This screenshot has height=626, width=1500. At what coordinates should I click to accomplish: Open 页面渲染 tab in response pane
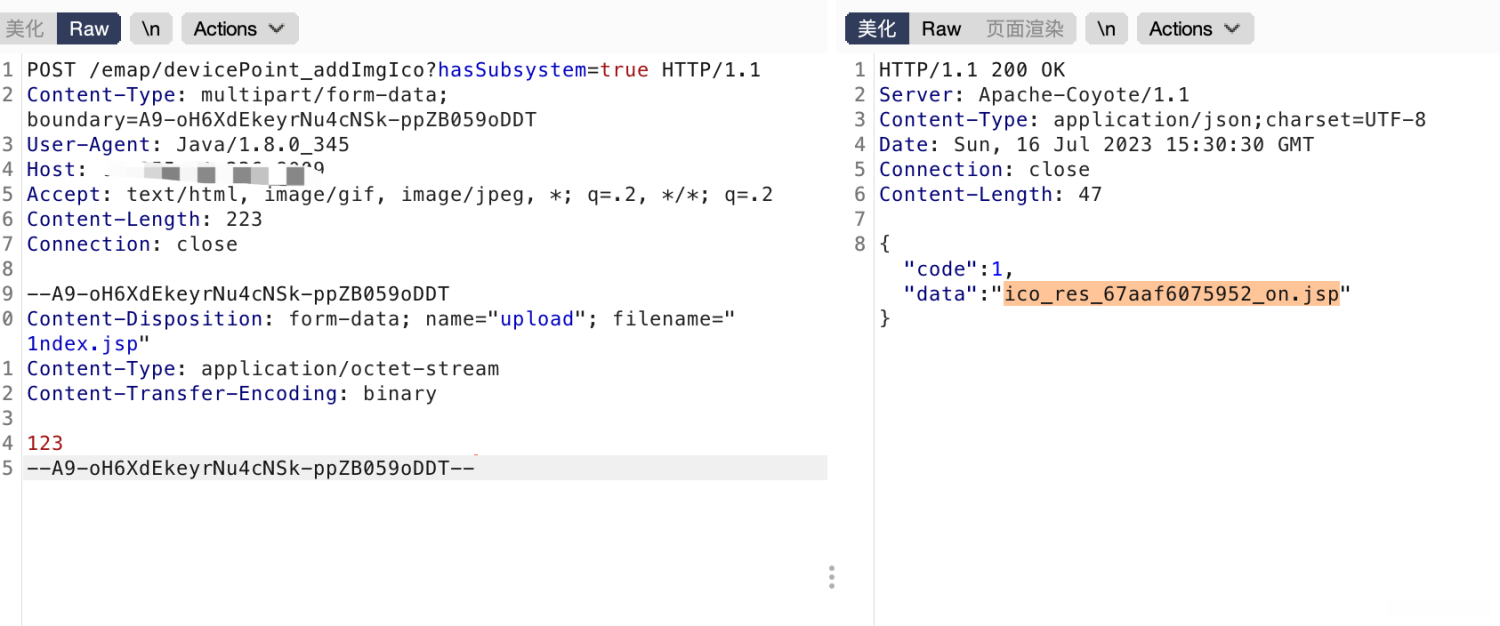[1025, 29]
